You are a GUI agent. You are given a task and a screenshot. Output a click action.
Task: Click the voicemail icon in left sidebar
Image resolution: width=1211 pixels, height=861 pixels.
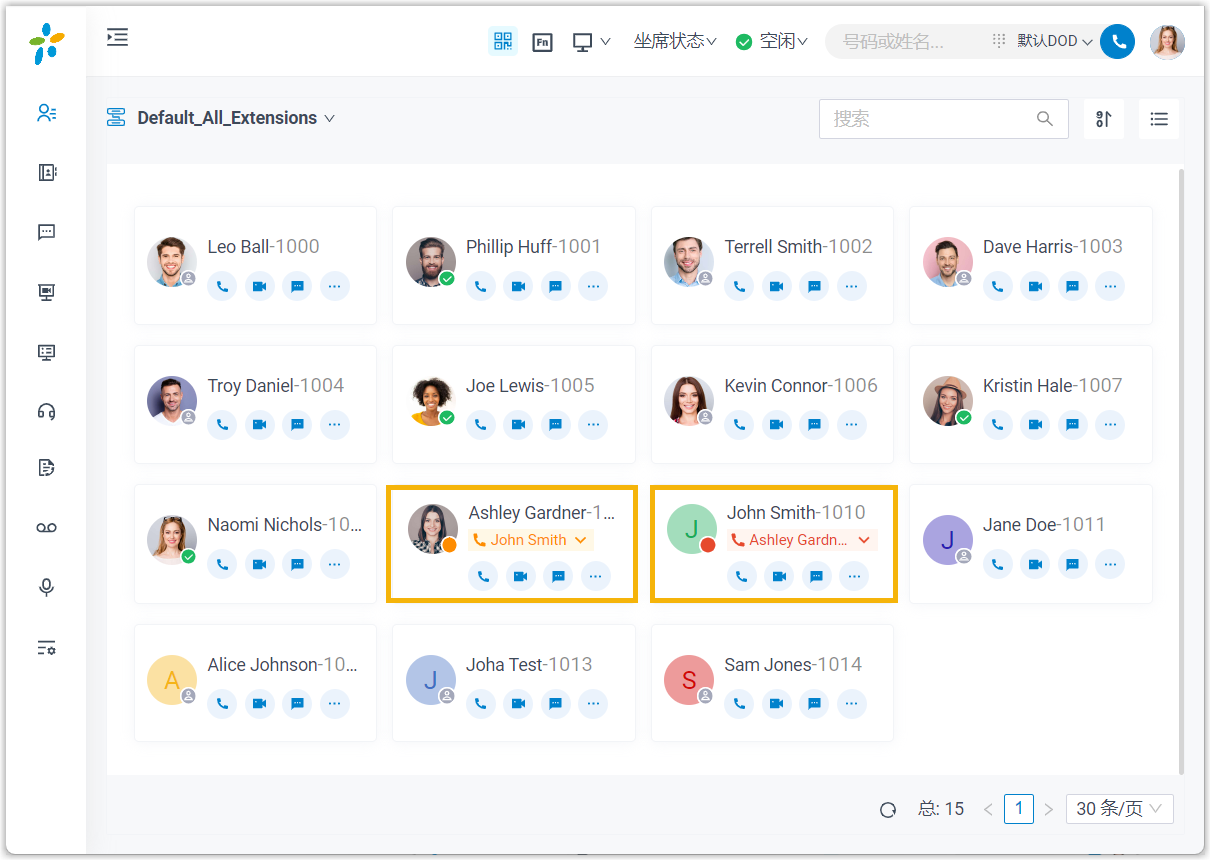pos(46,528)
